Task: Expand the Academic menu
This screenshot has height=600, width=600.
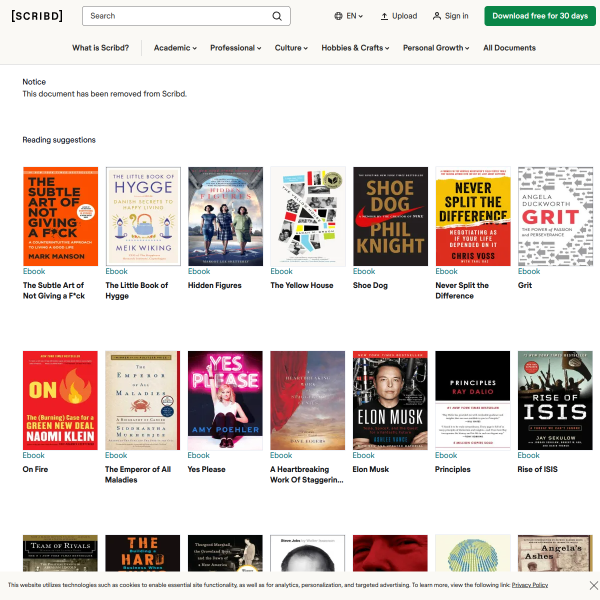Action: [x=175, y=48]
